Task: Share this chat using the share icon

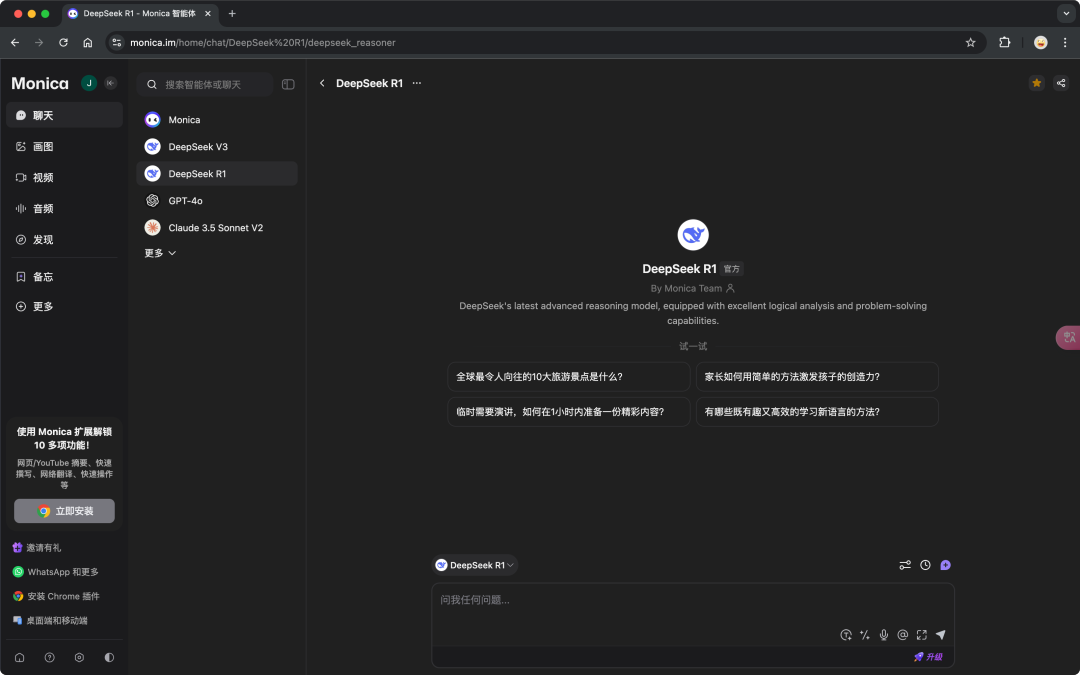Action: point(1061,83)
